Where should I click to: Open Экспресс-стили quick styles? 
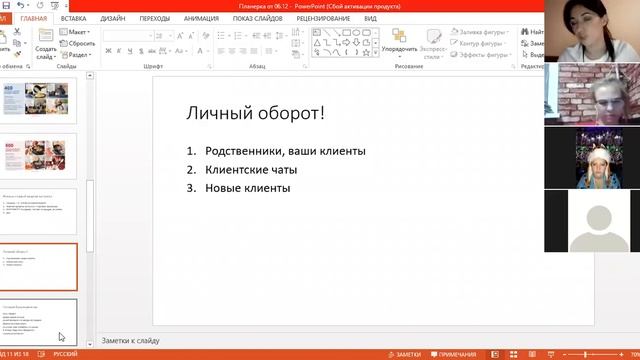[433, 44]
